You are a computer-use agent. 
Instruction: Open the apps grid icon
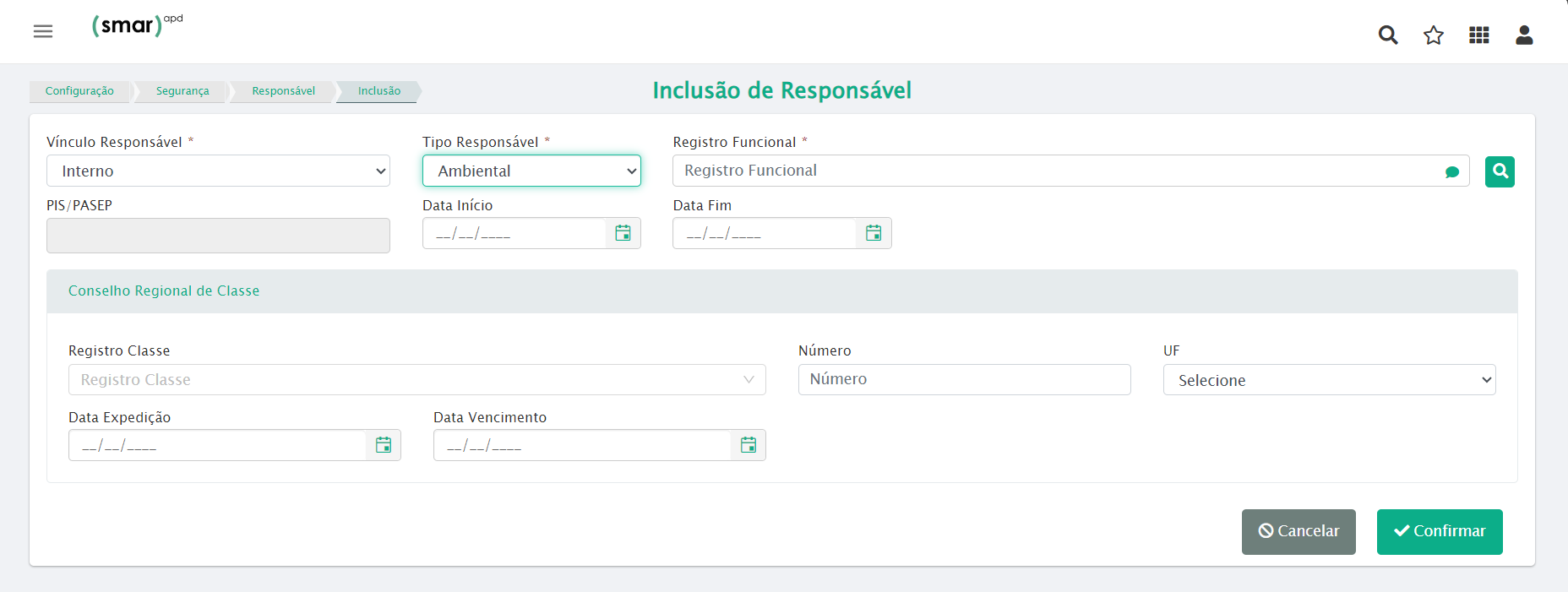(x=1479, y=35)
